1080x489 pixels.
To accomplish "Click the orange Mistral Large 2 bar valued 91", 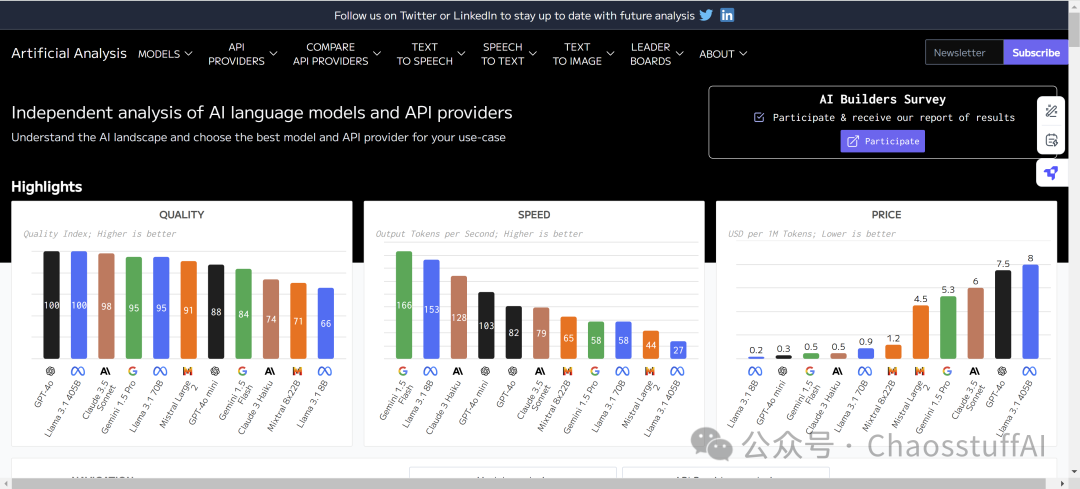I will [188, 310].
